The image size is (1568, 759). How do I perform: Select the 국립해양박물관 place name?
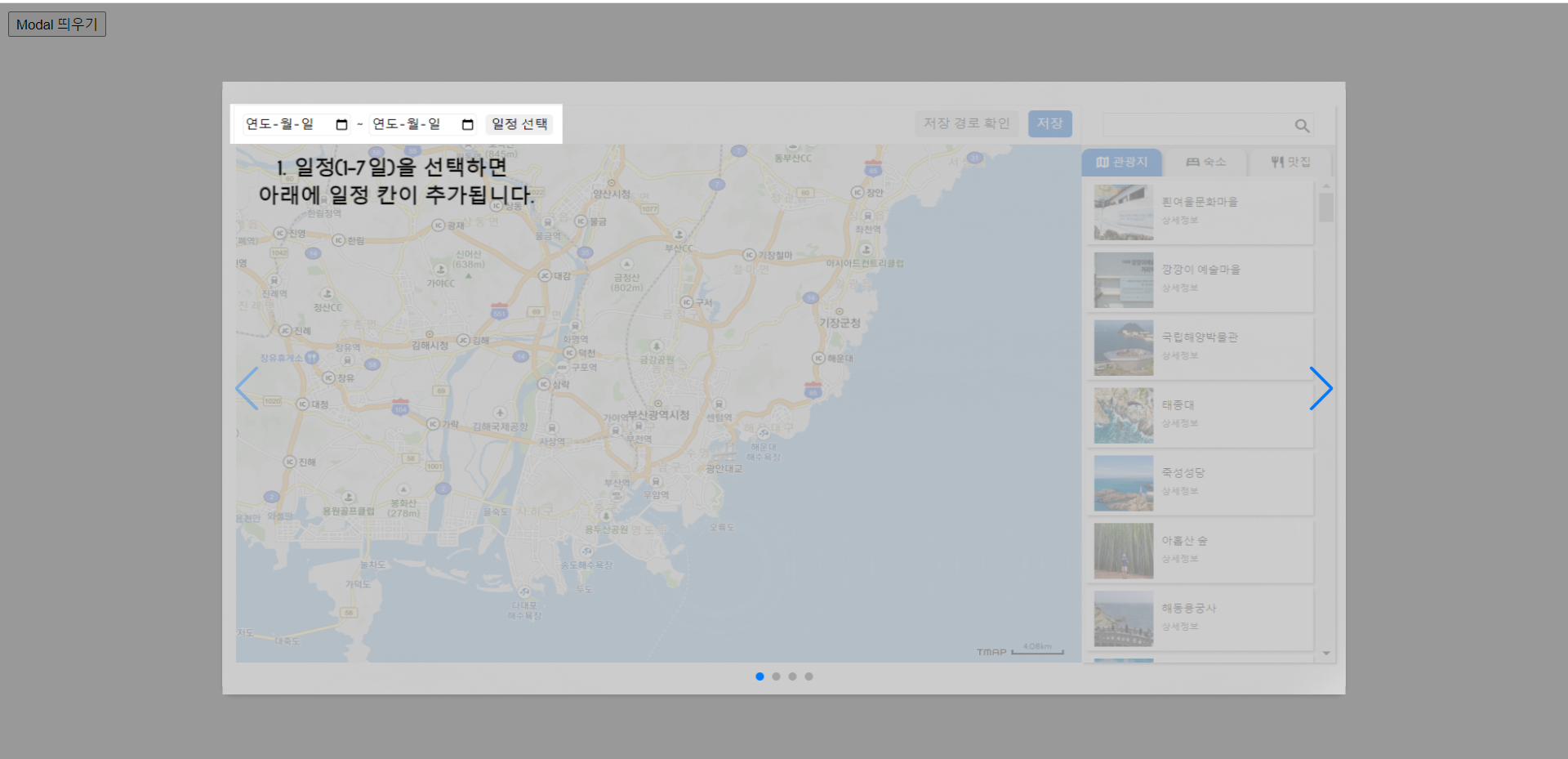(1200, 337)
